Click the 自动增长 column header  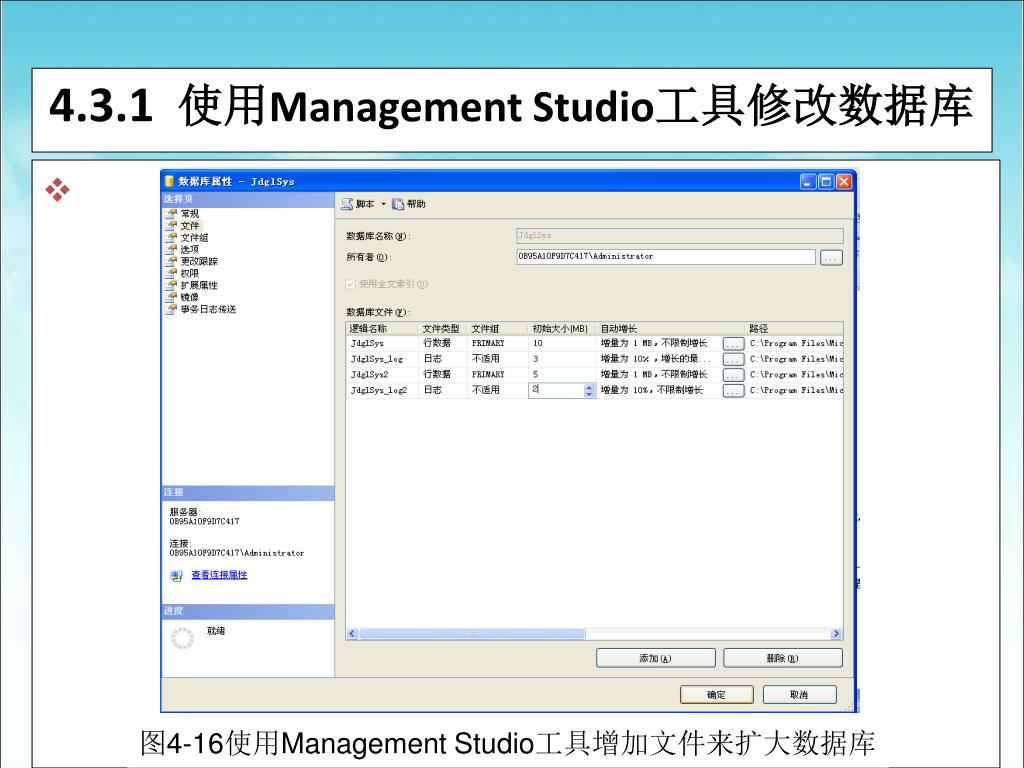click(x=671, y=328)
